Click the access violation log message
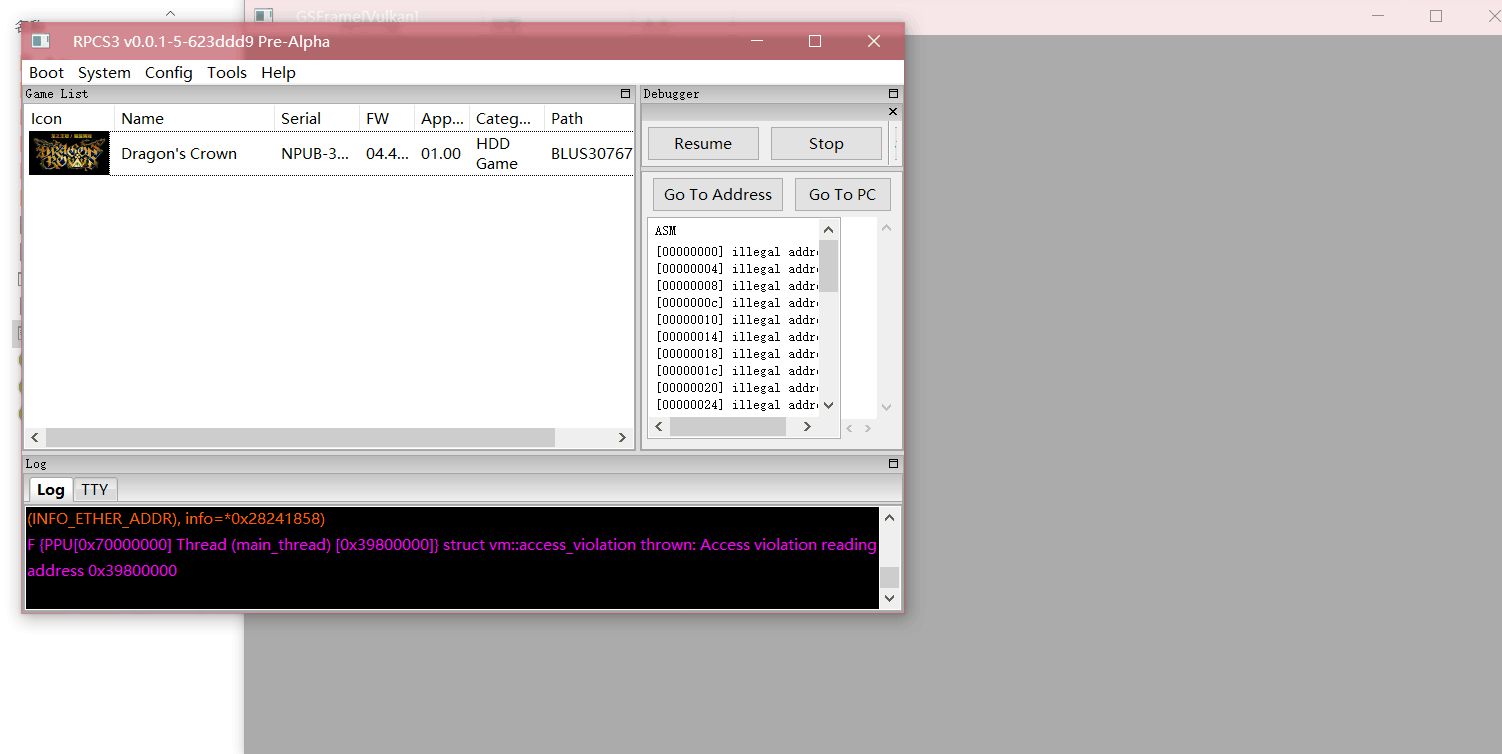Screen dimensions: 1502x754 pyautogui.click(x=452, y=558)
